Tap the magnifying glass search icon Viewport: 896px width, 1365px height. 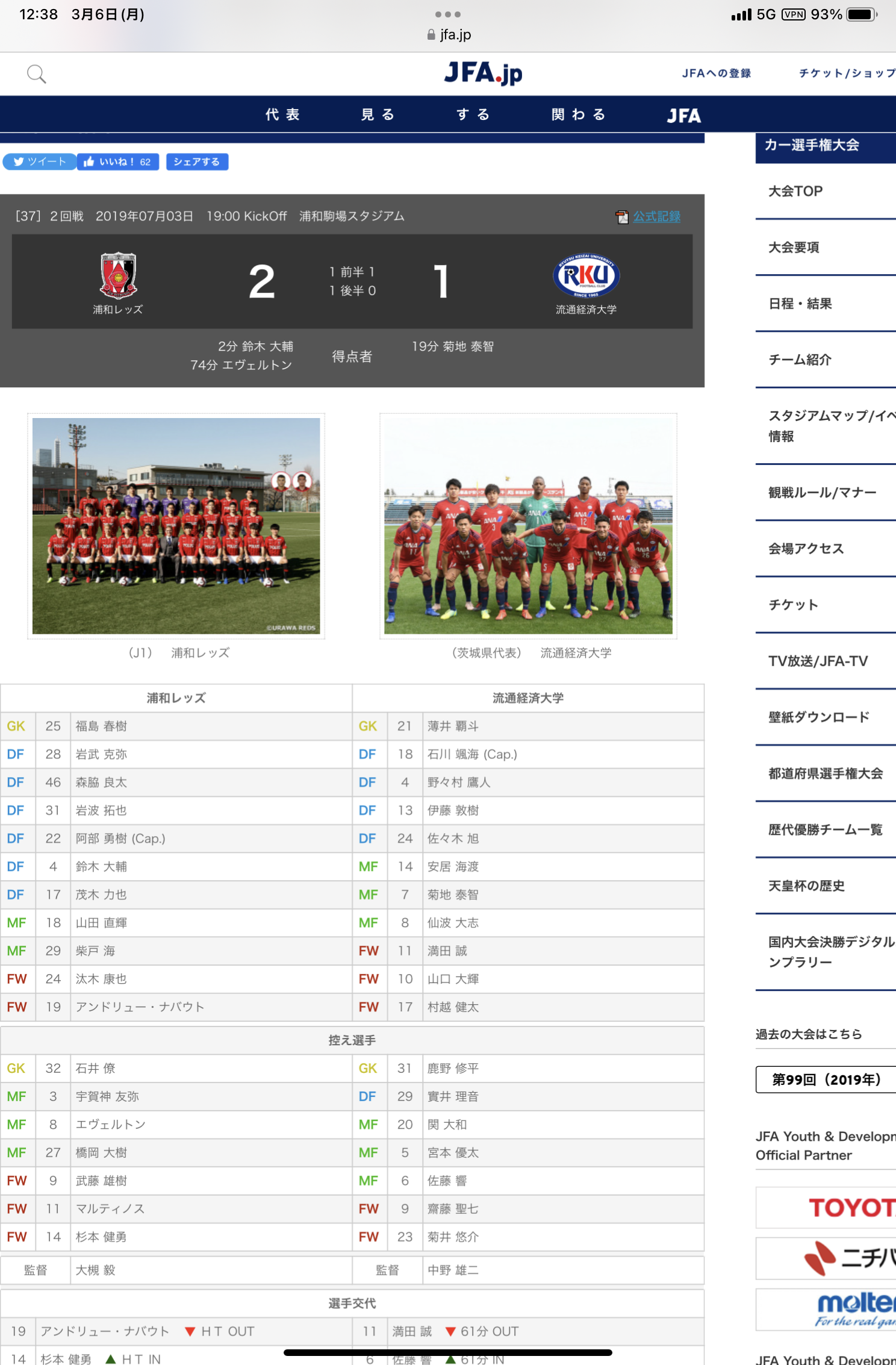36,74
